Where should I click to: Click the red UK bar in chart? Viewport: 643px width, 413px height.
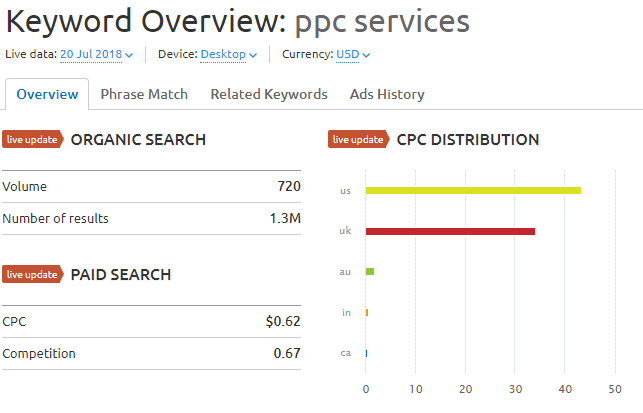450,231
